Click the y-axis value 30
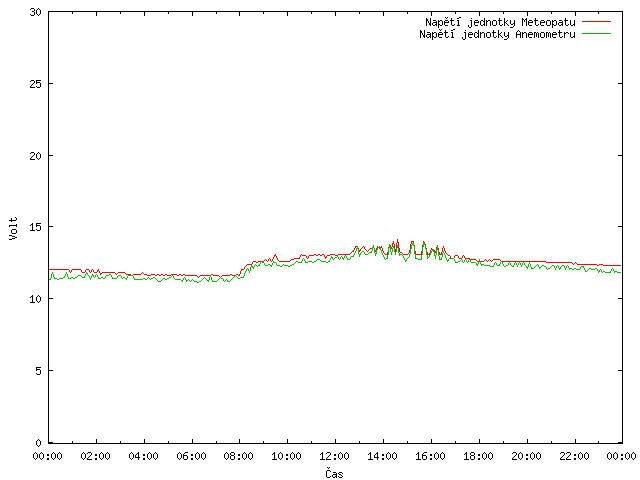This screenshot has width=640, height=480. [x=36, y=12]
